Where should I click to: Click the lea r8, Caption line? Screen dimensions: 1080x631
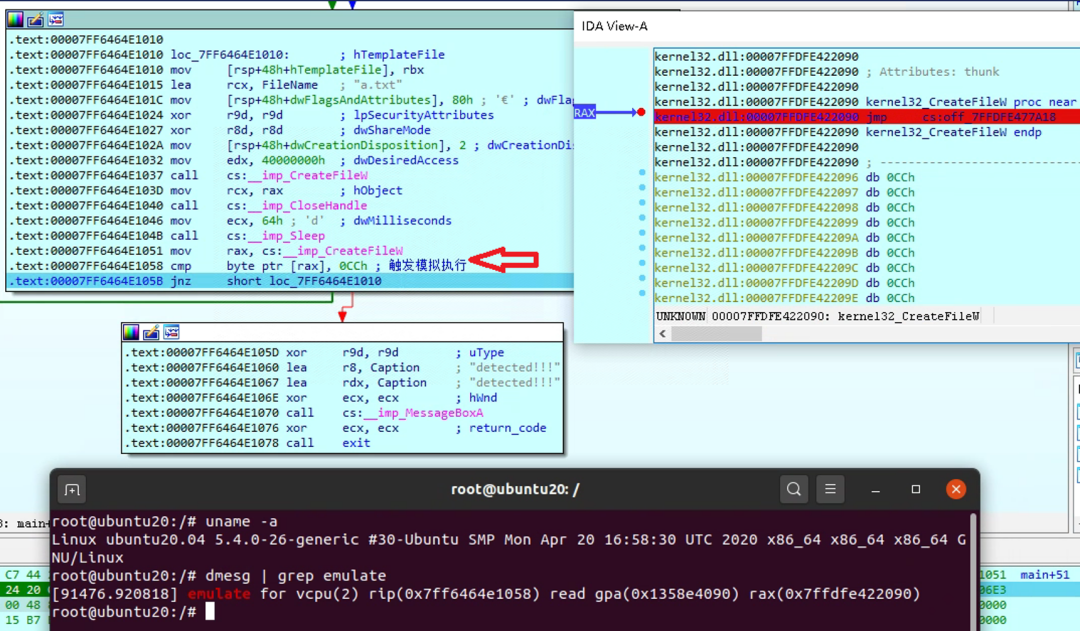[343, 368]
